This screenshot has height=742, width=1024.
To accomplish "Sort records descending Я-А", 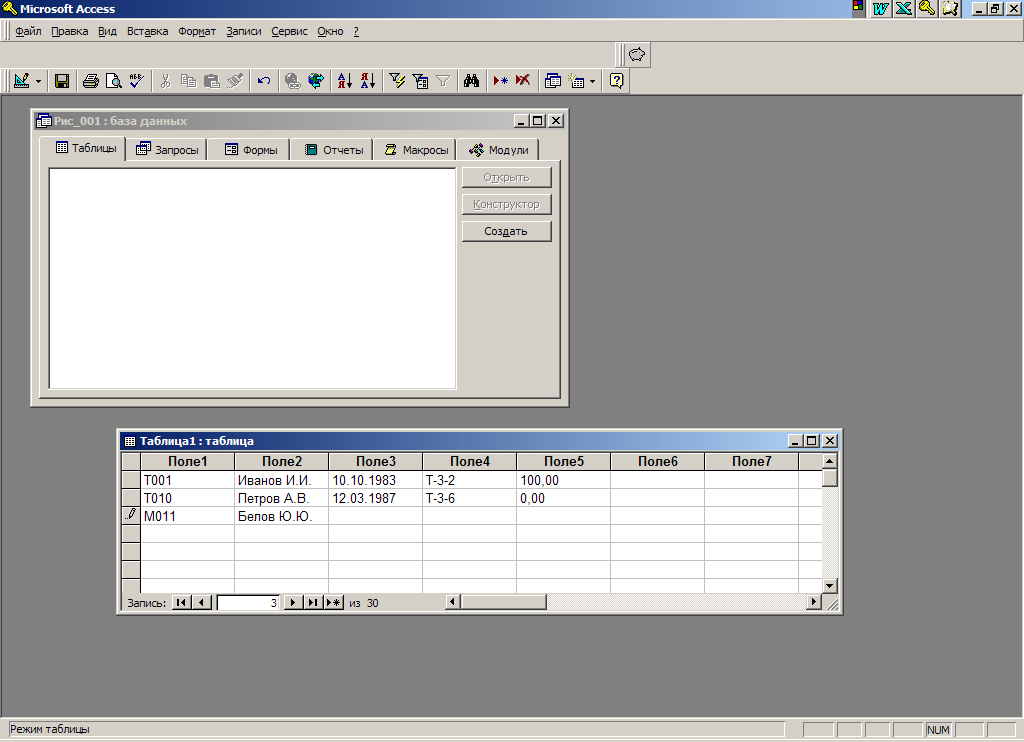I will click(x=368, y=81).
